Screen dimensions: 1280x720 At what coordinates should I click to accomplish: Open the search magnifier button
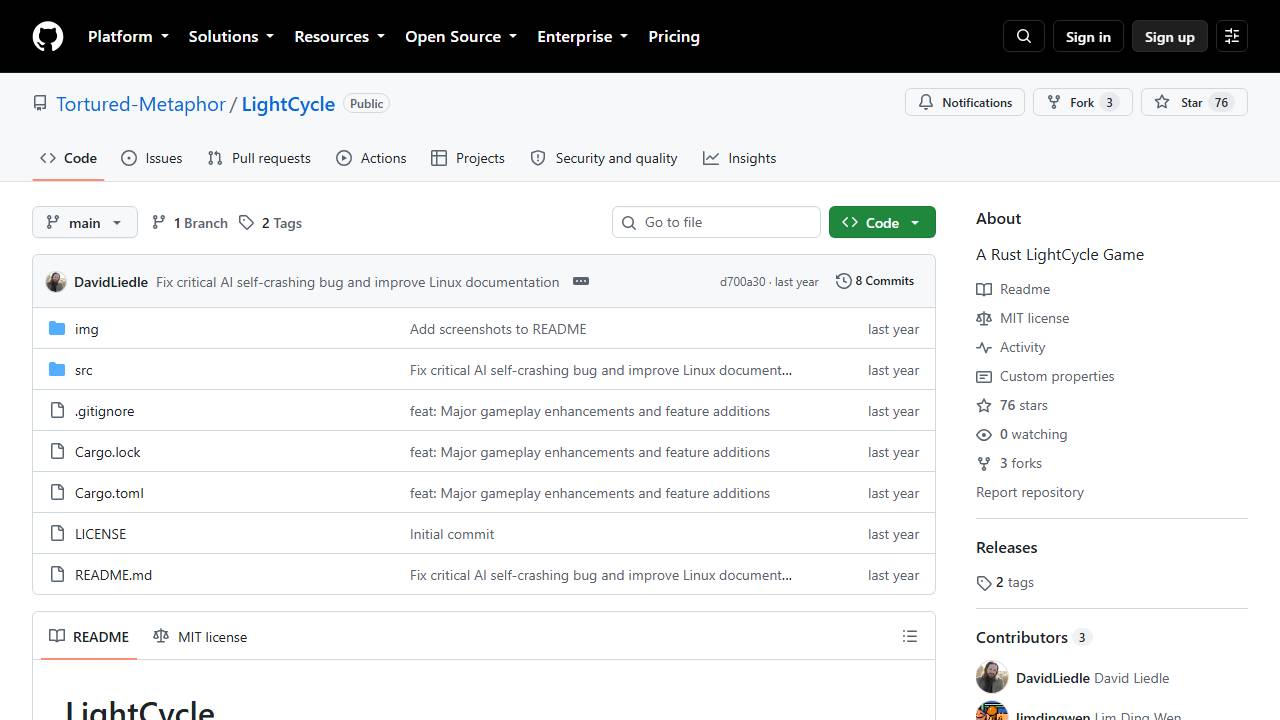click(1024, 36)
